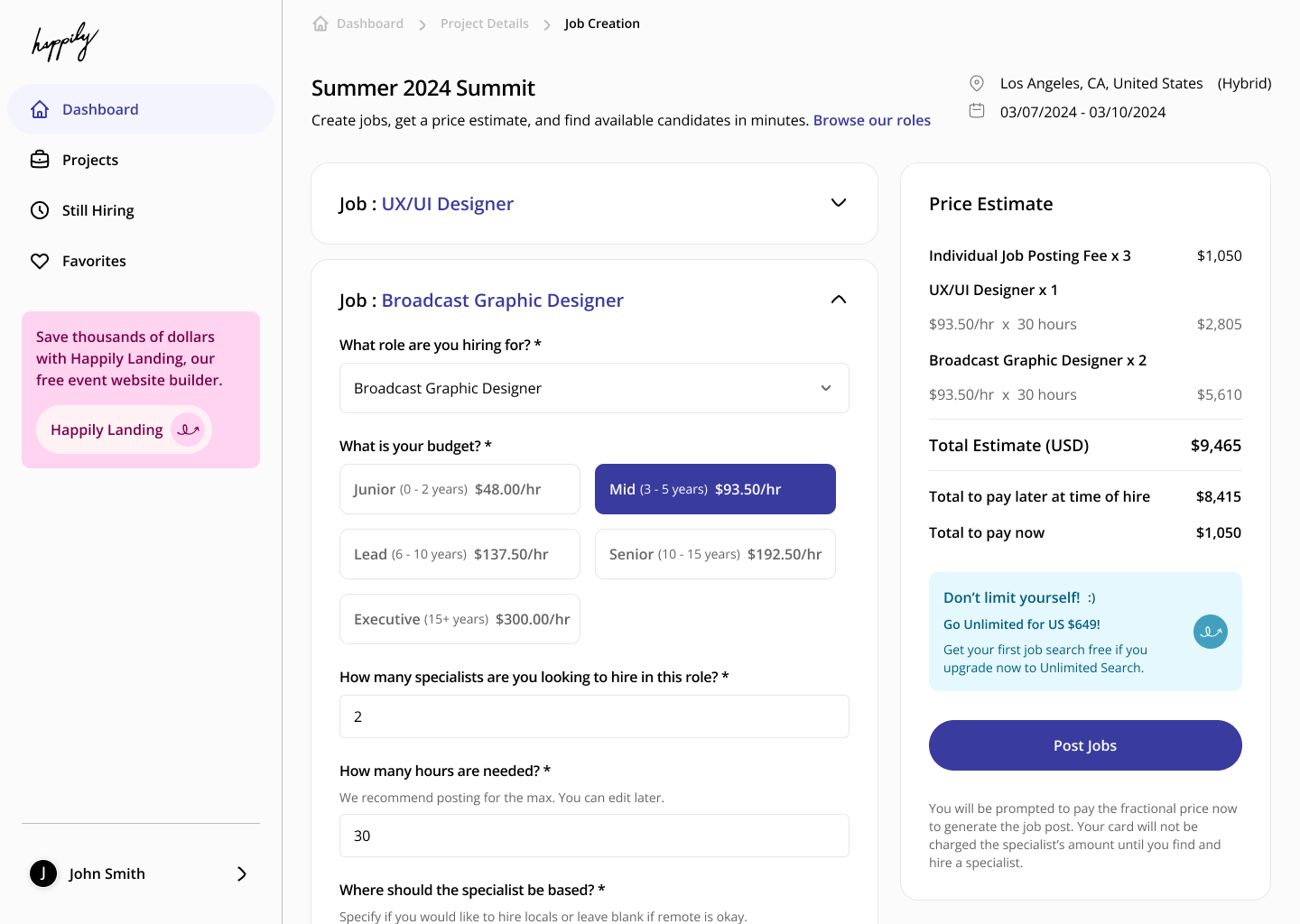This screenshot has width=1300, height=924.
Task: Click the Favorites heart icon
Action: [40, 261]
